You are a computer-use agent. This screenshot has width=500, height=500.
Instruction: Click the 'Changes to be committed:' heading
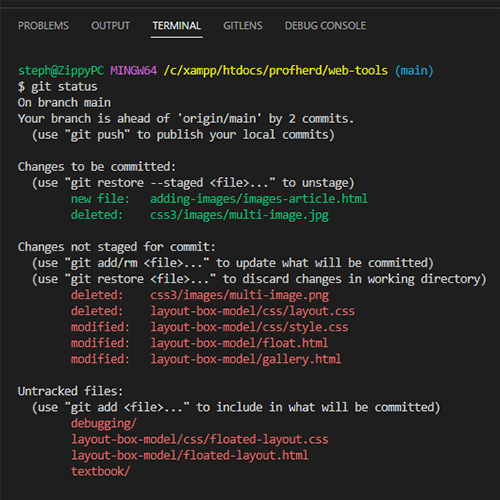[x=97, y=167]
